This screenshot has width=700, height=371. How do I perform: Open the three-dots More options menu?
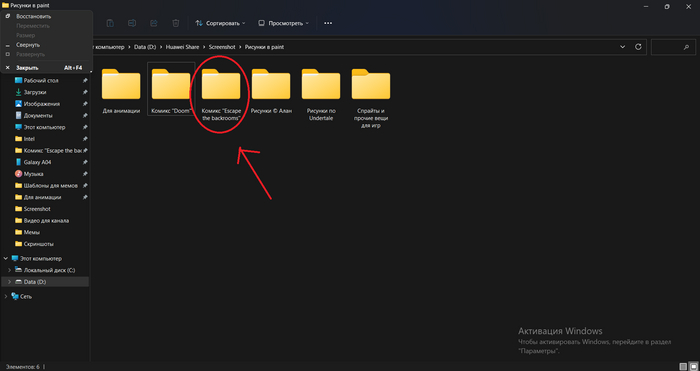pyautogui.click(x=328, y=23)
